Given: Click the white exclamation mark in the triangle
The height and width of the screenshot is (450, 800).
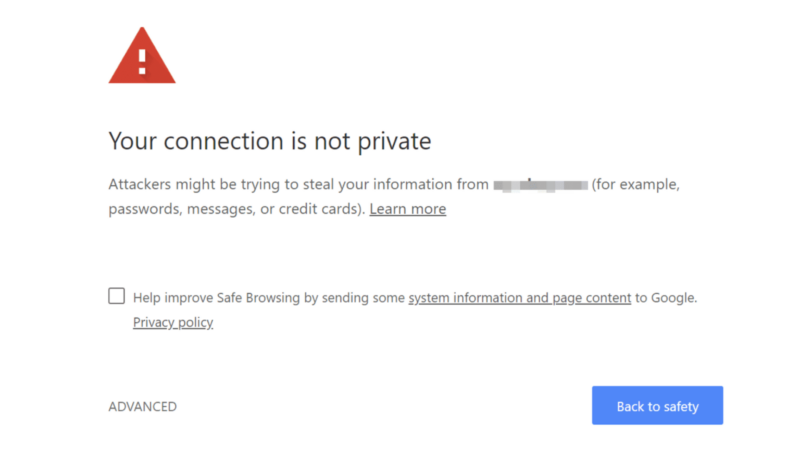Looking at the screenshot, I should click(x=142, y=61).
